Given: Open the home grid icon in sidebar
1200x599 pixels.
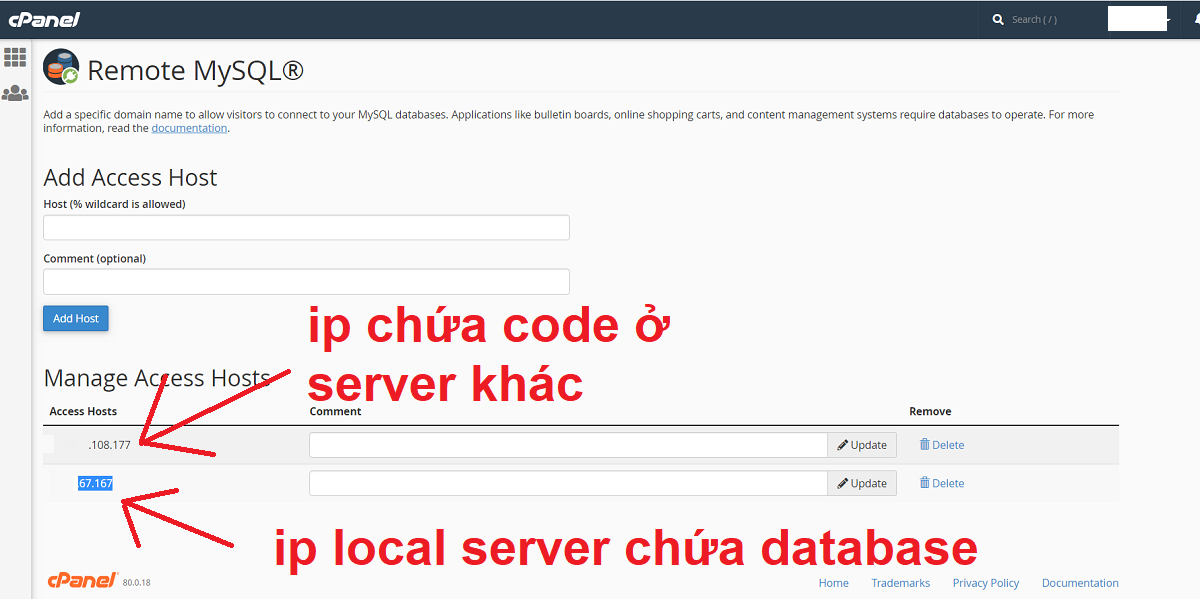Looking at the screenshot, I should point(15,57).
